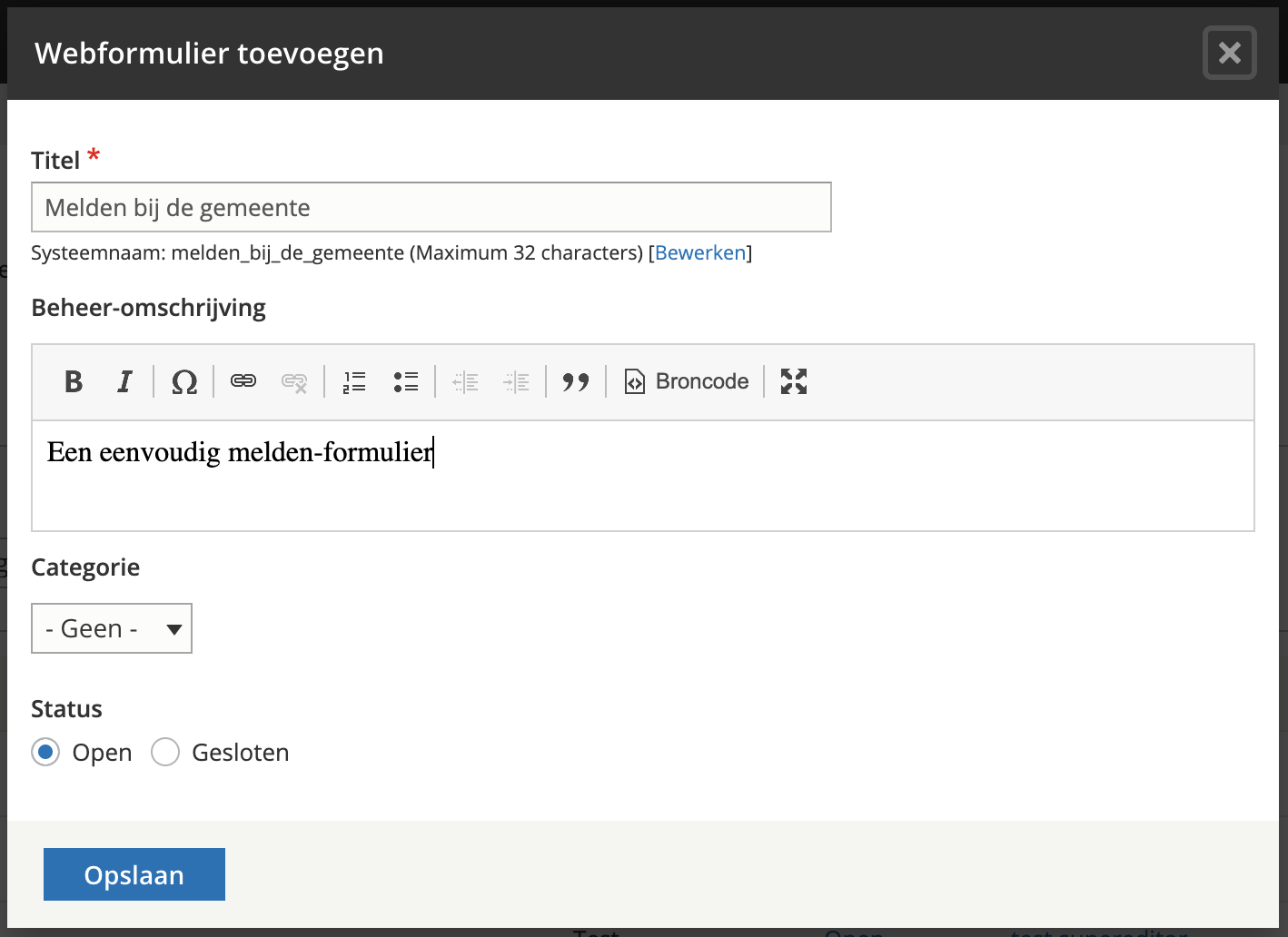This screenshot has width=1288, height=937.
Task: Select the Open status radio button
Action: (x=45, y=753)
